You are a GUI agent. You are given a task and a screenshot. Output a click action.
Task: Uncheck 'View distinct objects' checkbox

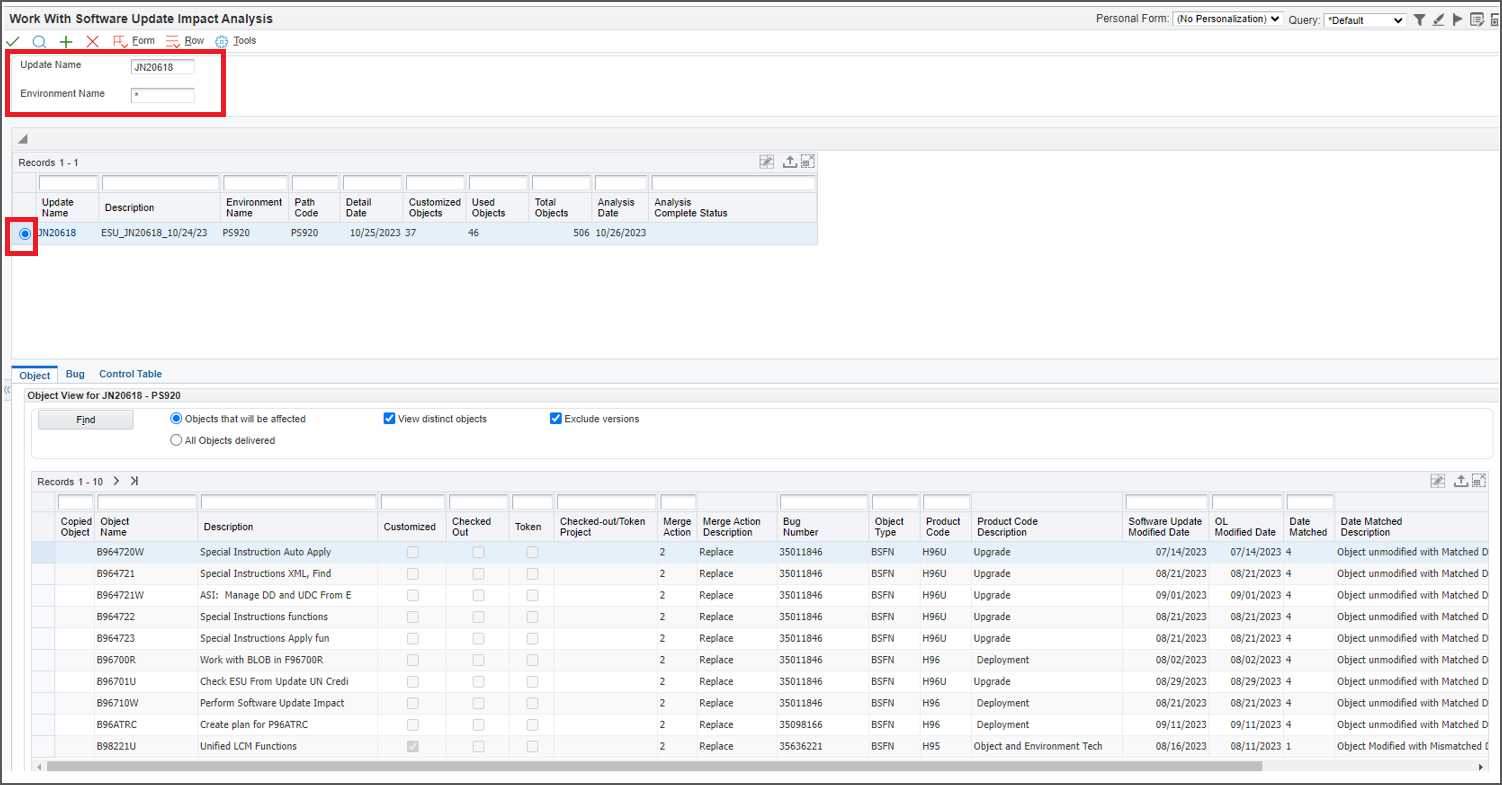point(390,419)
